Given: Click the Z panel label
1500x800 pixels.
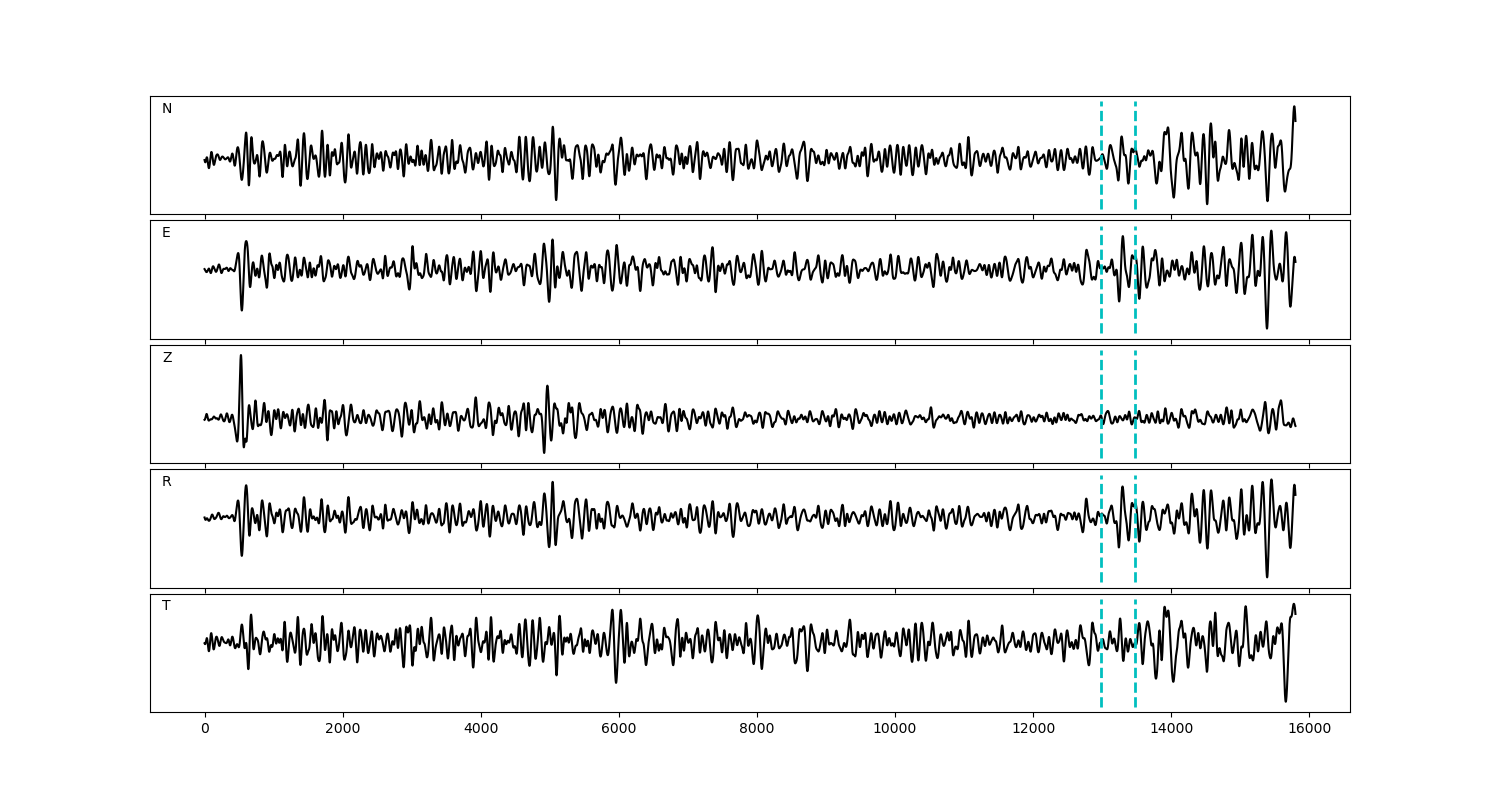Looking at the screenshot, I should pos(167,358).
